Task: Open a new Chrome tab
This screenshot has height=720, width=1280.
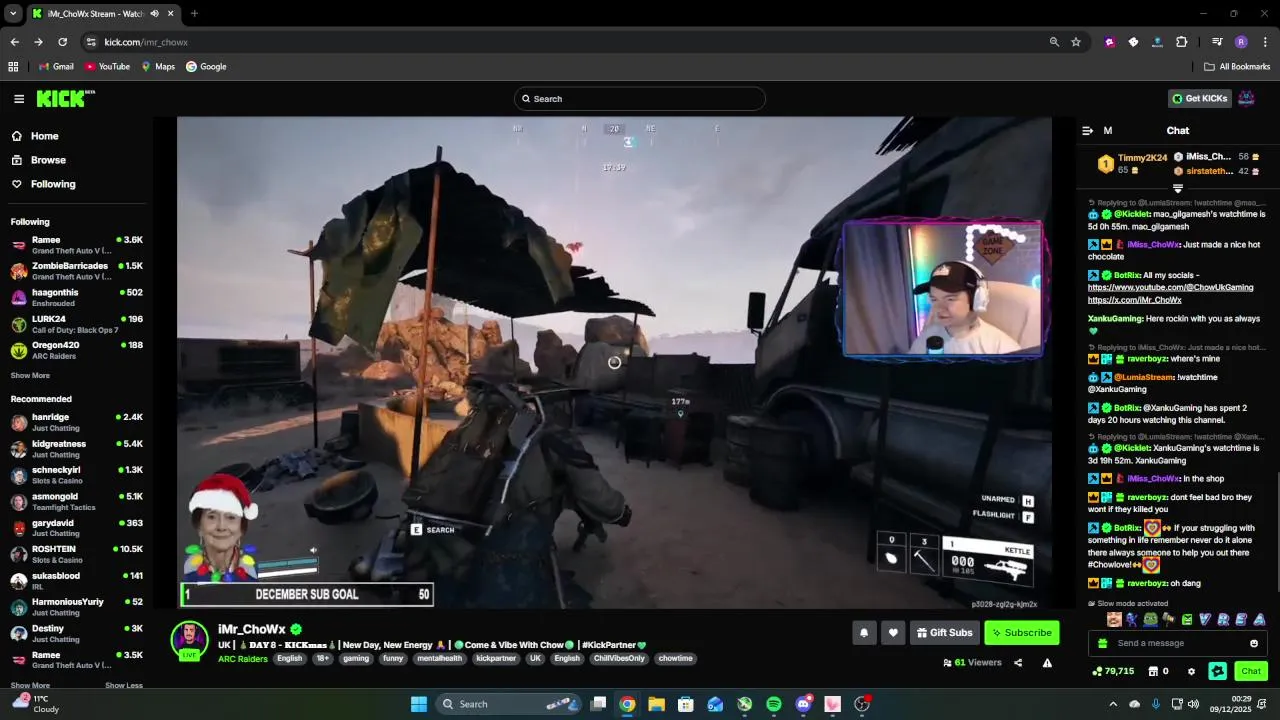Action: [194, 14]
